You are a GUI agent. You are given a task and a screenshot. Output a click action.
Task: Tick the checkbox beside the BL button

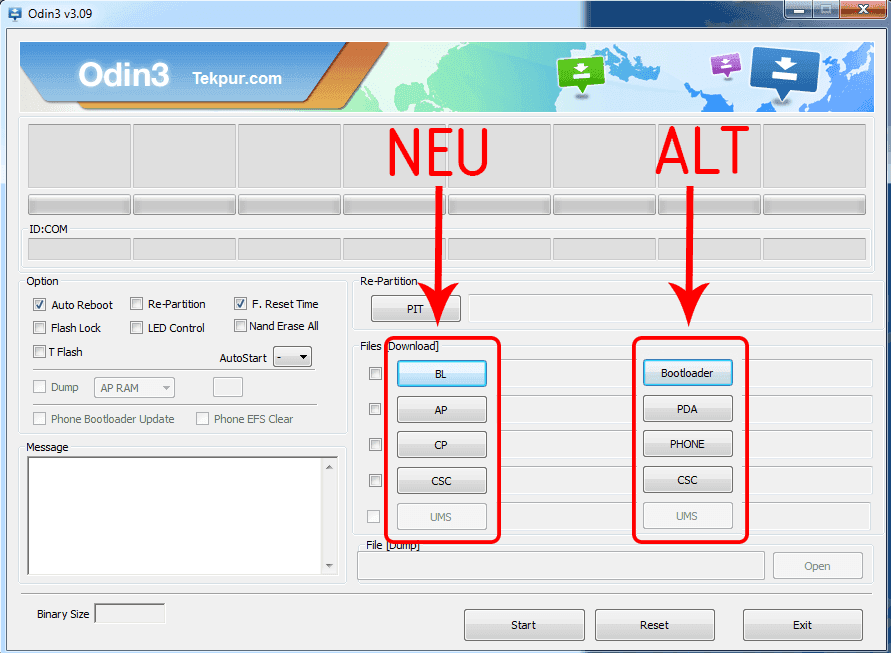click(375, 373)
